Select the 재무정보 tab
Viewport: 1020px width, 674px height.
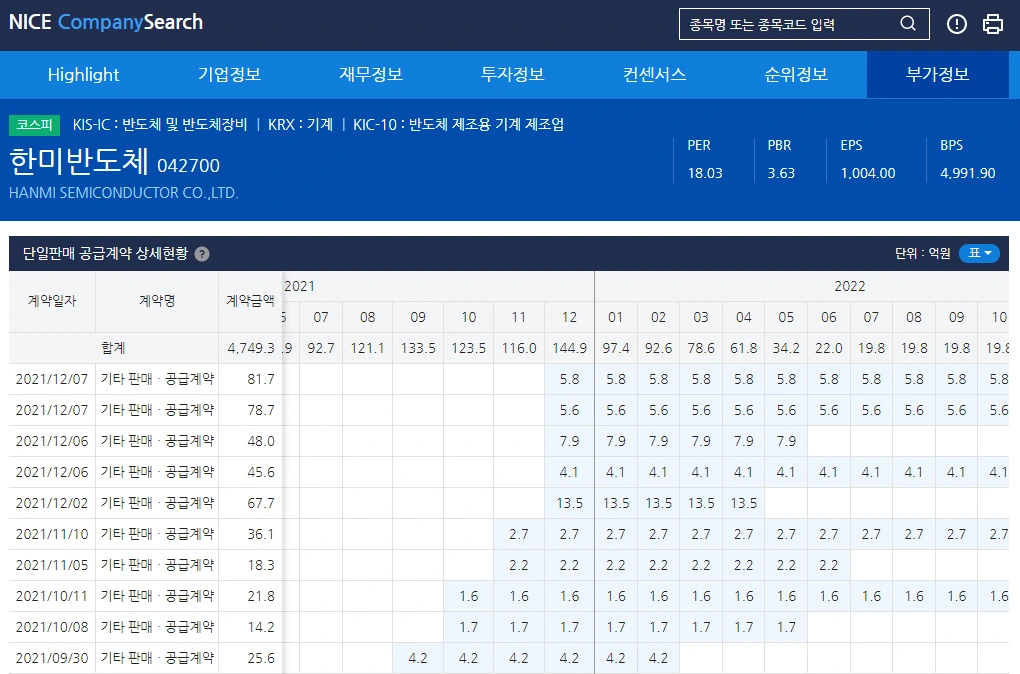[371, 74]
